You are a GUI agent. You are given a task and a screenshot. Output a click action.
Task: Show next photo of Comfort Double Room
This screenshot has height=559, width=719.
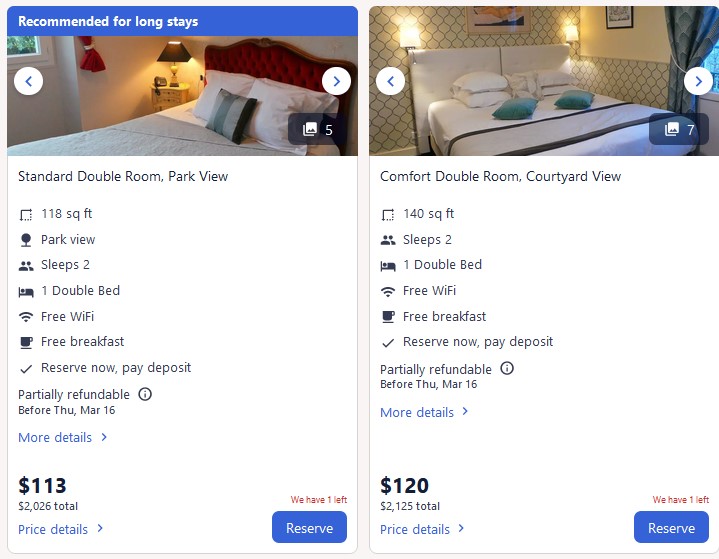coord(698,81)
